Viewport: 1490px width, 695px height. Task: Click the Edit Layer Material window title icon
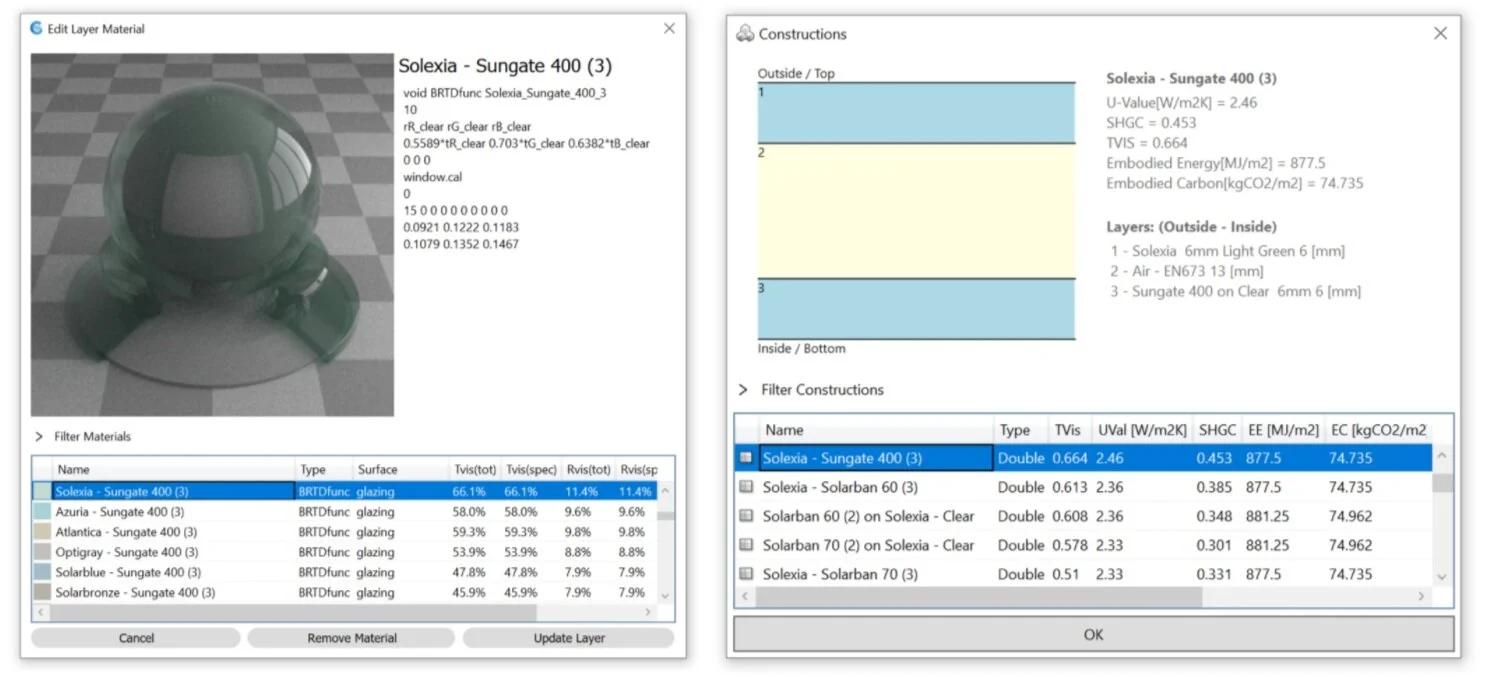click(x=36, y=29)
